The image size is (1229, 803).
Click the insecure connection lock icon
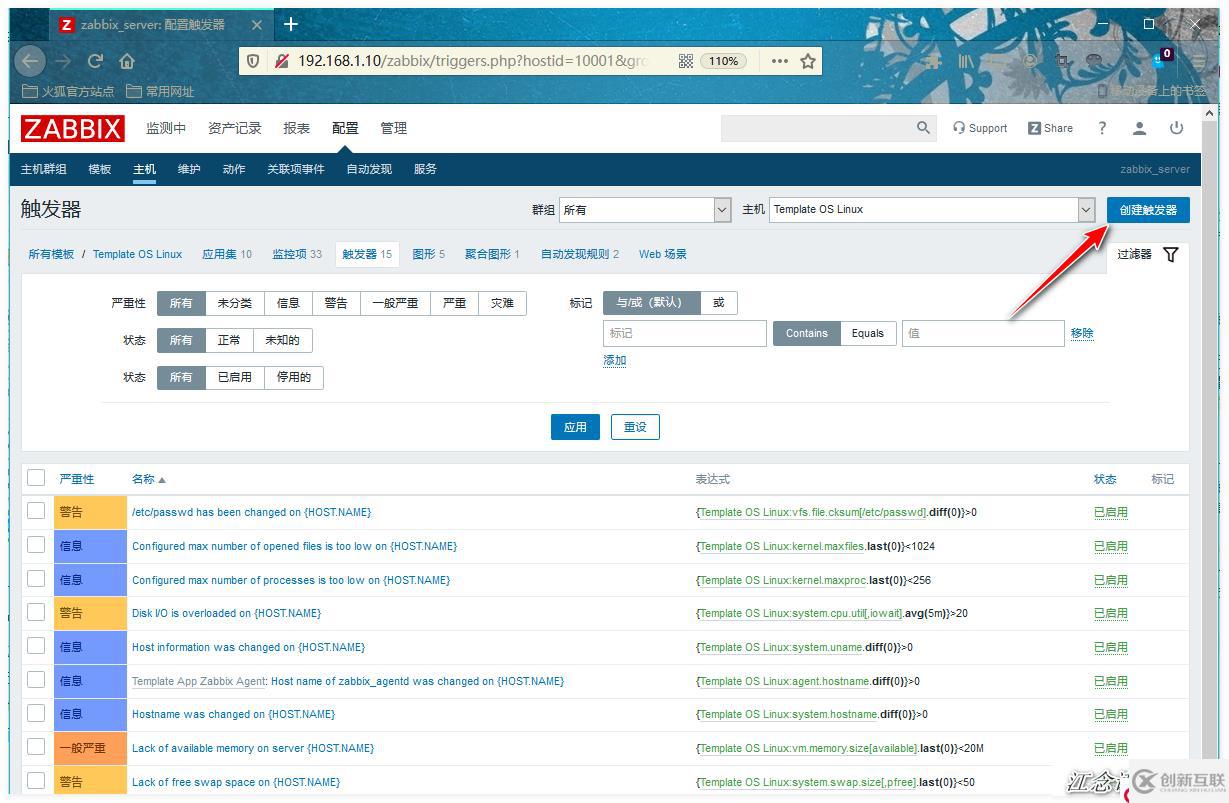pyautogui.click(x=281, y=61)
